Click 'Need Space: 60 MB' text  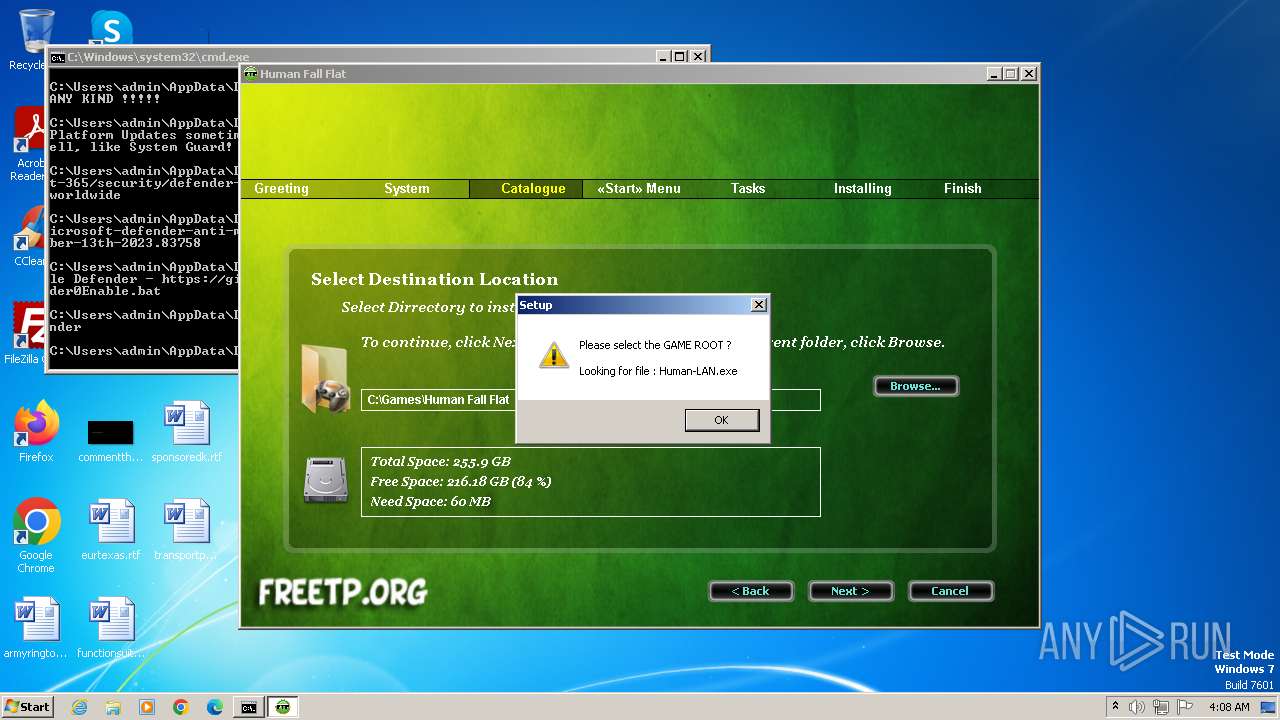(431, 502)
